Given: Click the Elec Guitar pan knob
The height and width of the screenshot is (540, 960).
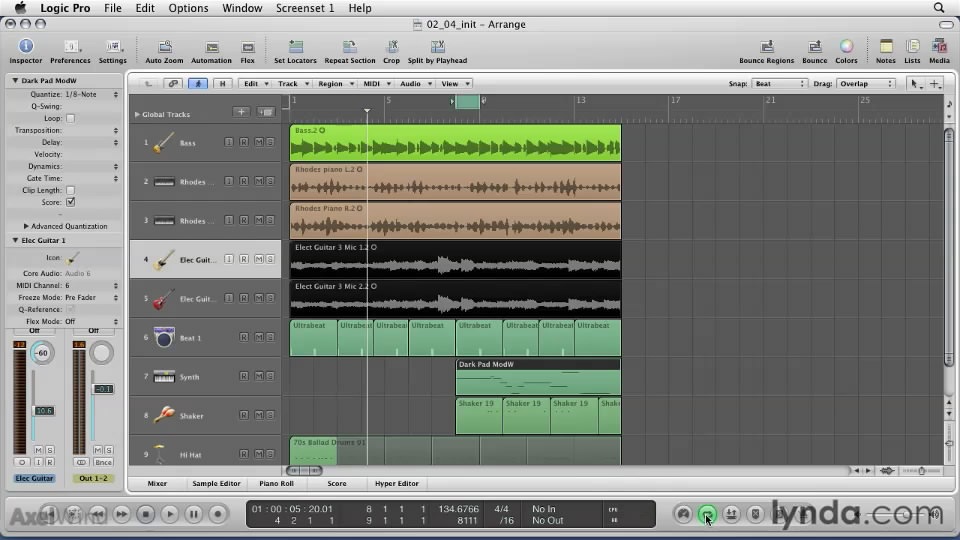Looking at the screenshot, I should point(42,353).
